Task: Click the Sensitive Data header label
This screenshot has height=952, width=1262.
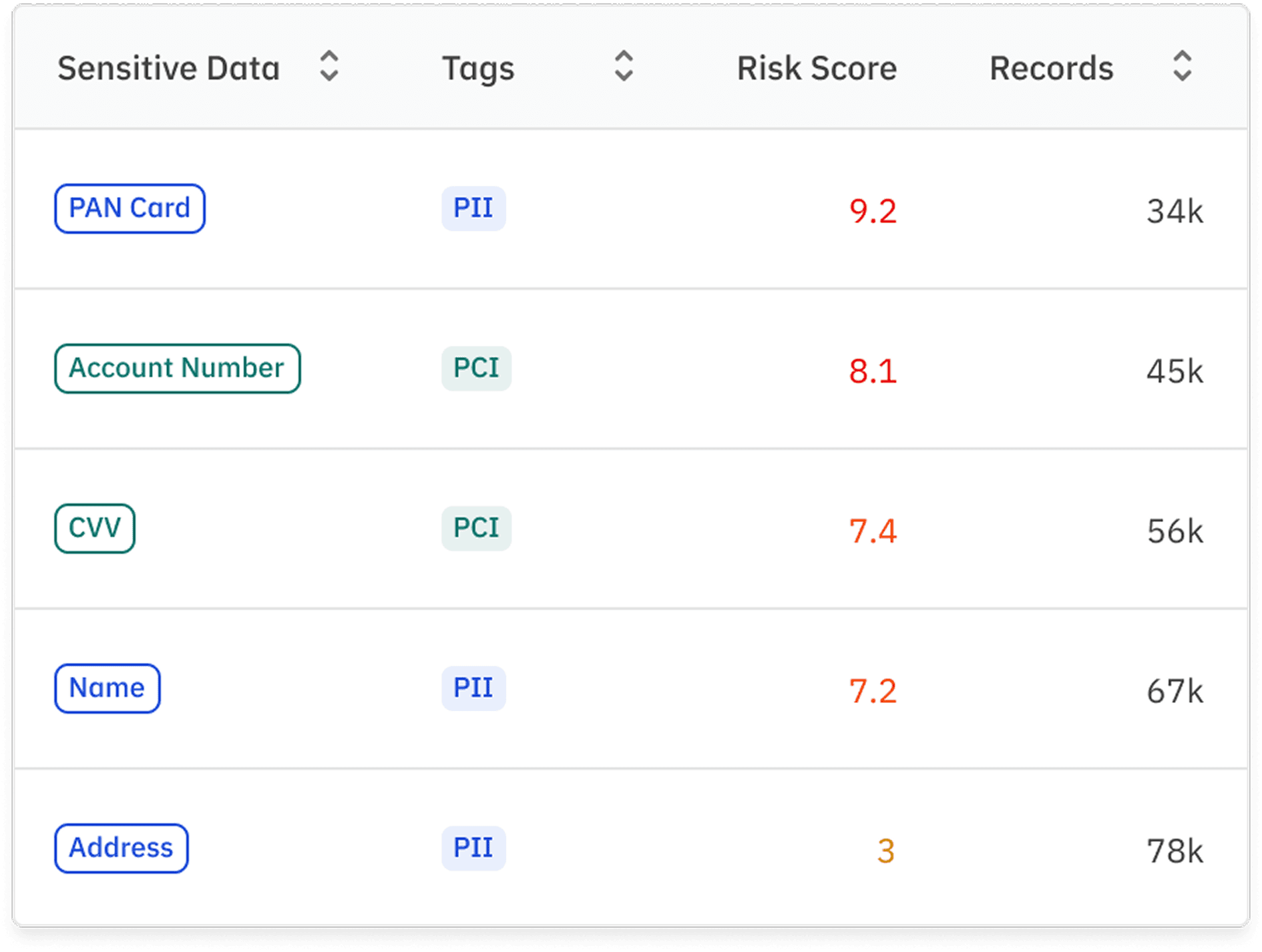Action: [168, 68]
